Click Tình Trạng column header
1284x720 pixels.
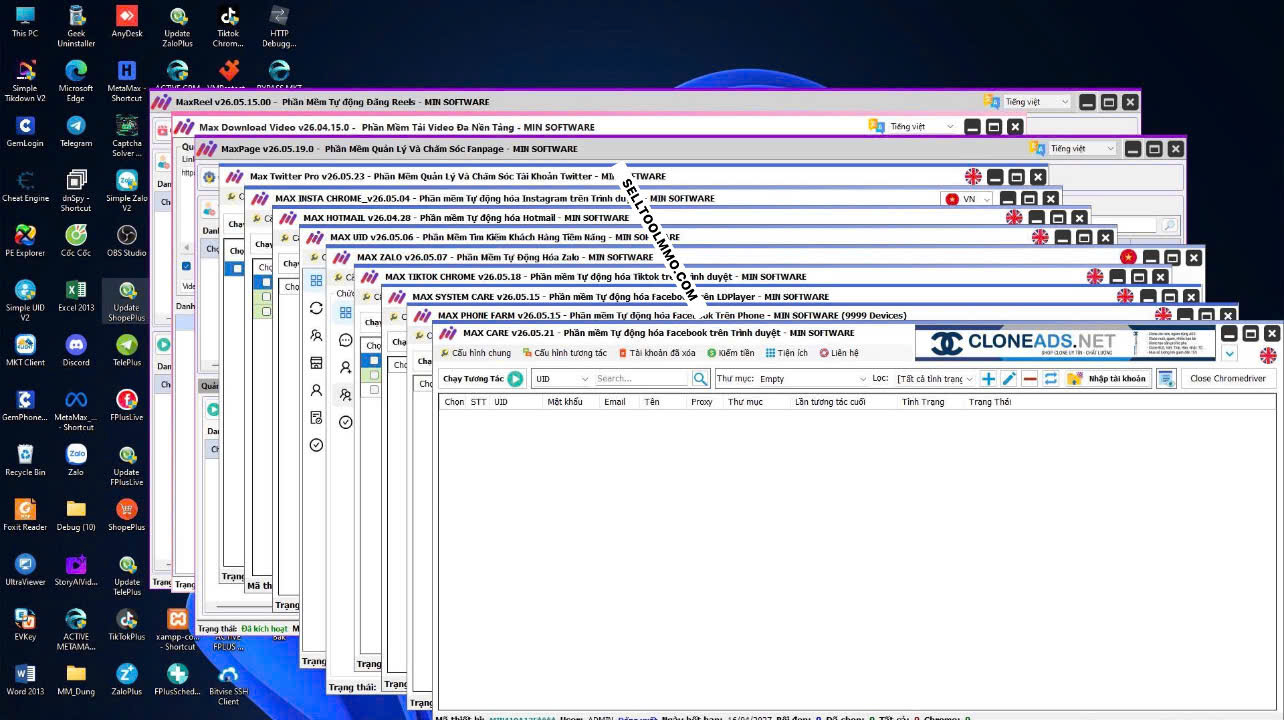coord(922,402)
